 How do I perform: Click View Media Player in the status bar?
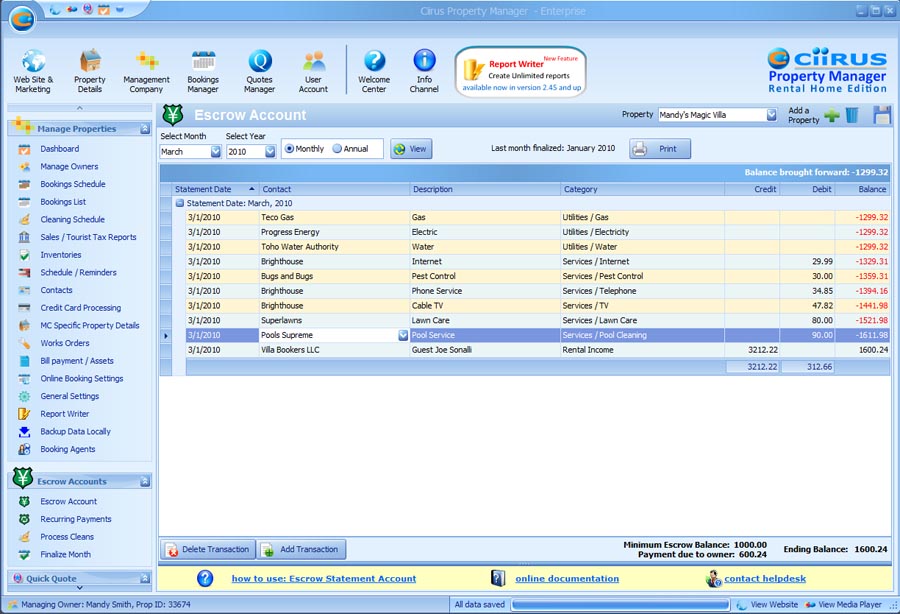[x=843, y=605]
